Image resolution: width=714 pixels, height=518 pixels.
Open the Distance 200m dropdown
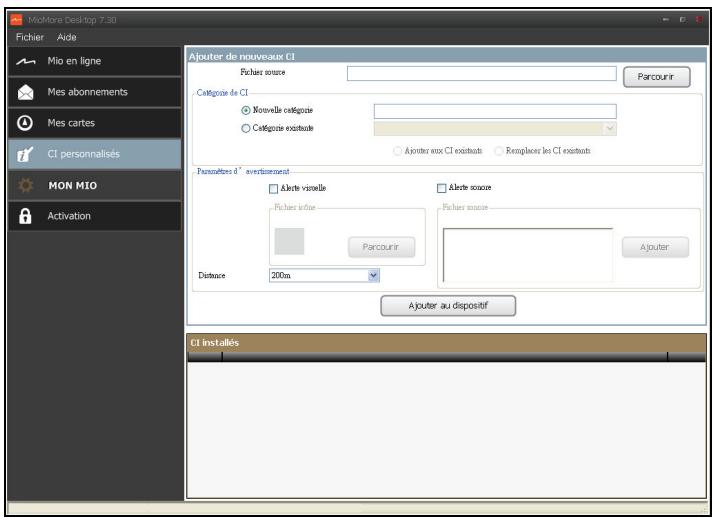click(373, 275)
